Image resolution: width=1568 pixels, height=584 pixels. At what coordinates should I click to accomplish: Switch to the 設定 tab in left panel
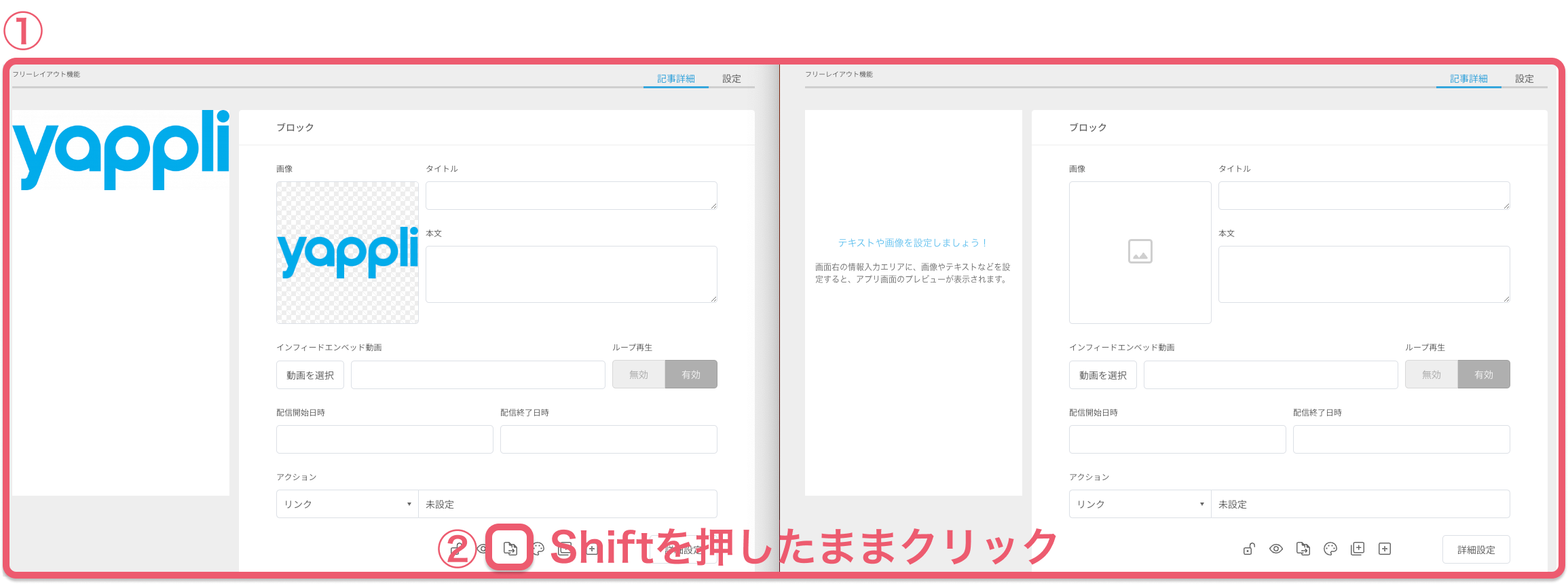732,79
